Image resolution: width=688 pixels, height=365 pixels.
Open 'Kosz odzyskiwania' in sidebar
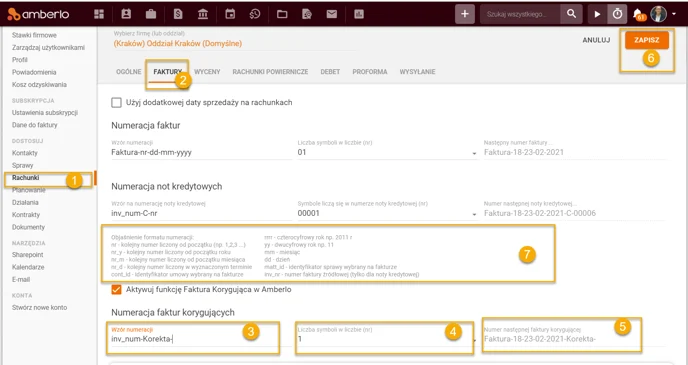[39, 84]
